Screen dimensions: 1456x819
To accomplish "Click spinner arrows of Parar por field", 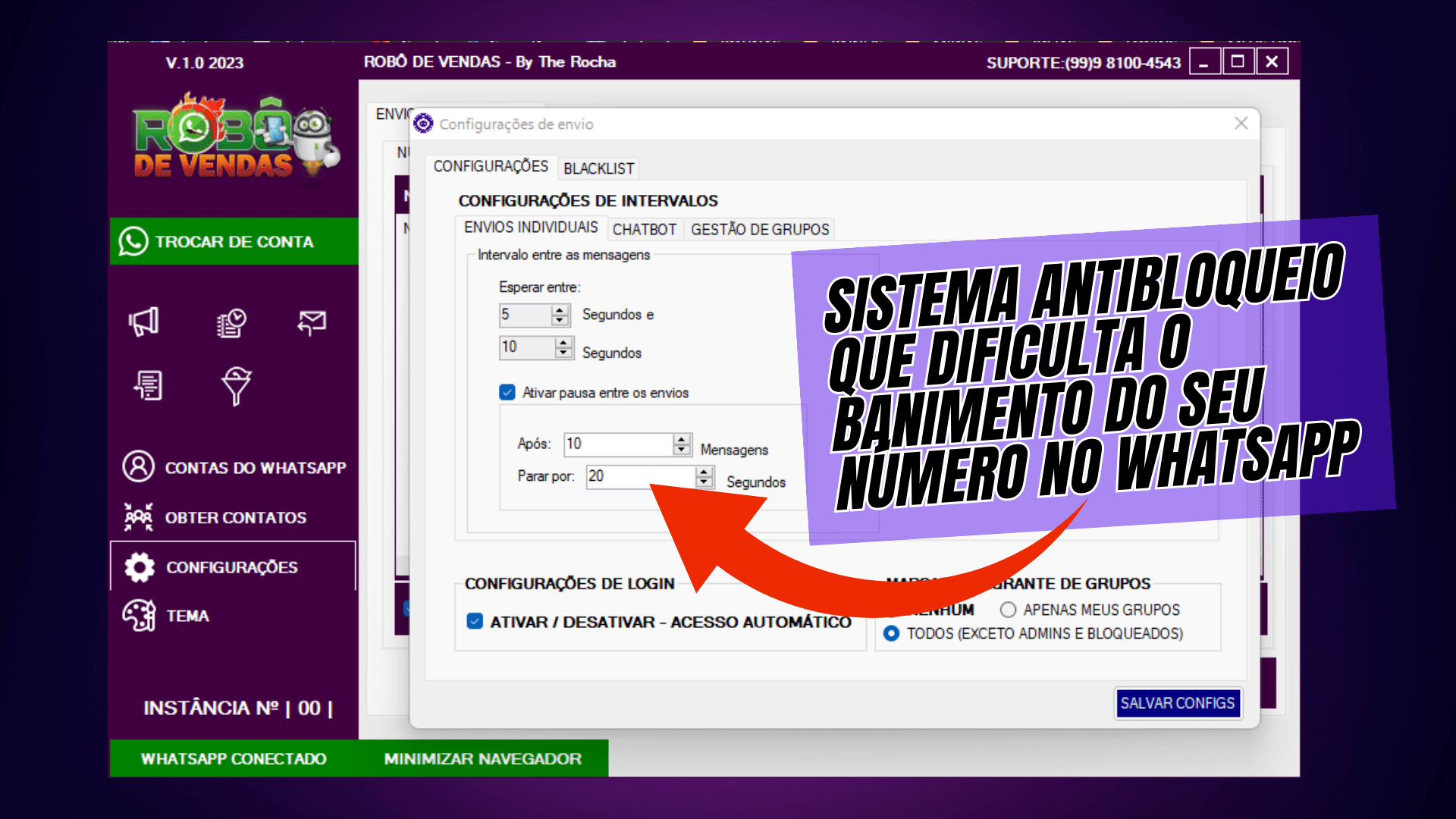I will tap(704, 477).
